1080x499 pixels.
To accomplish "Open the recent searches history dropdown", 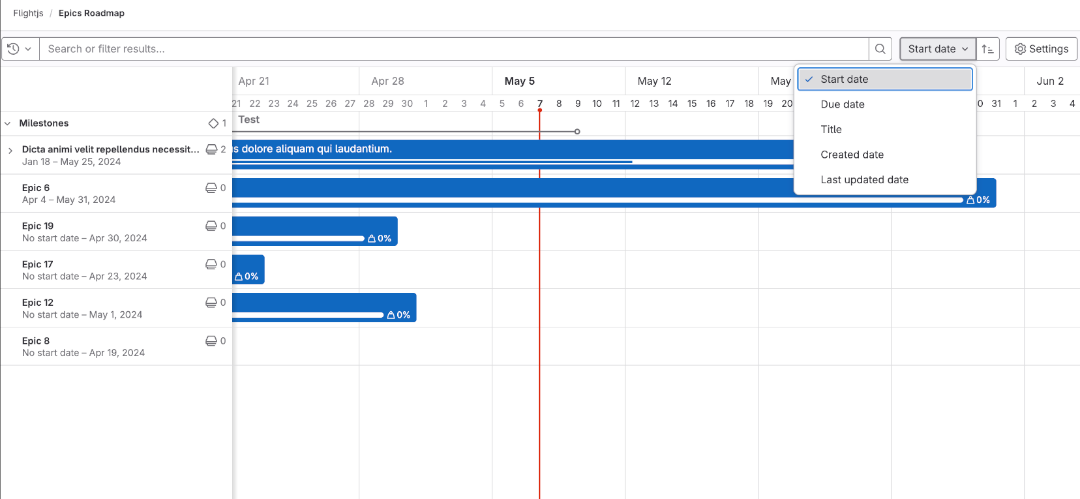I will point(20,49).
